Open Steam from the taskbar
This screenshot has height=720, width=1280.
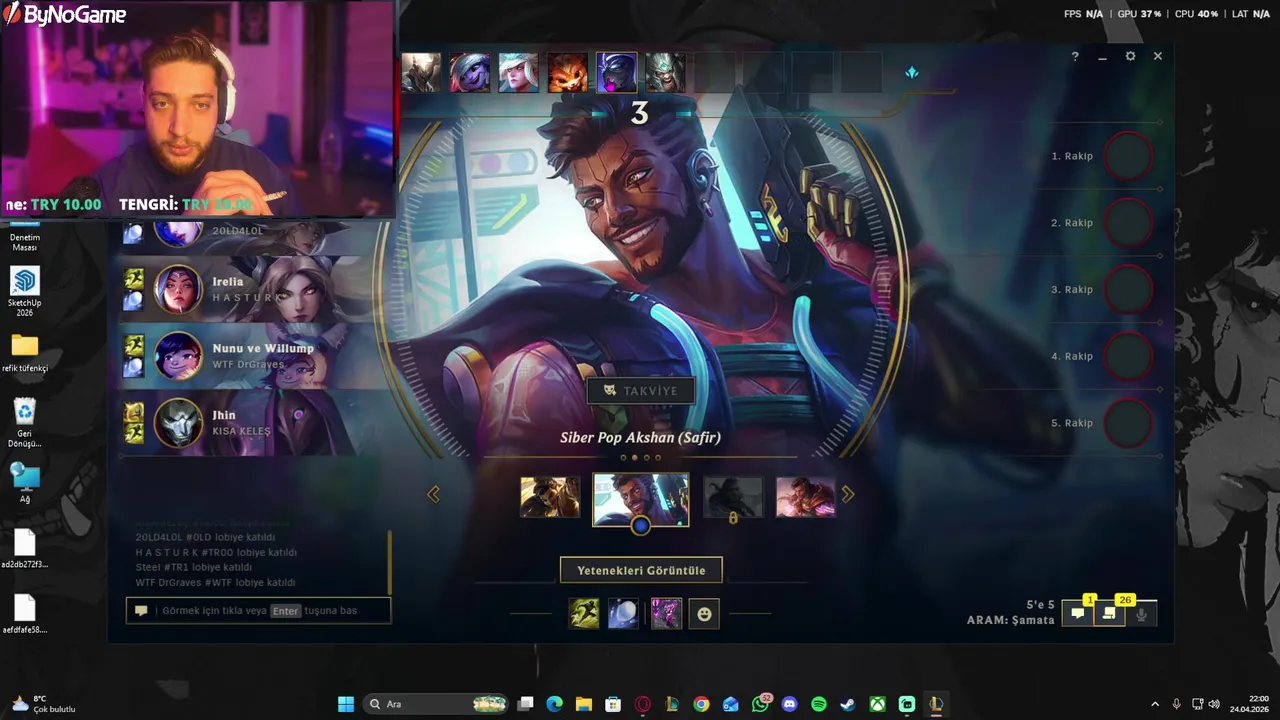848,704
